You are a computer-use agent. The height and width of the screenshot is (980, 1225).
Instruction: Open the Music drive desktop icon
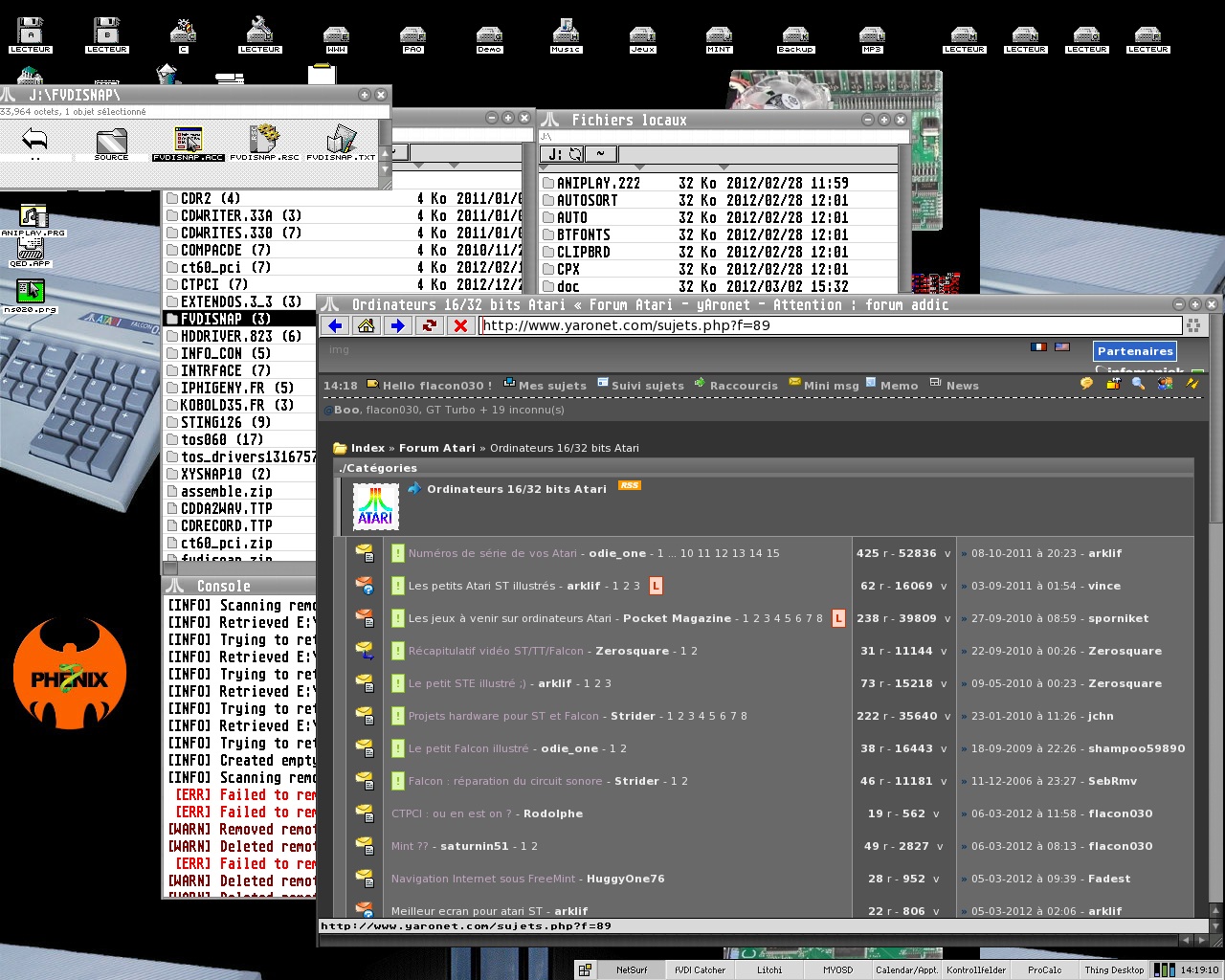pyautogui.click(x=566, y=35)
